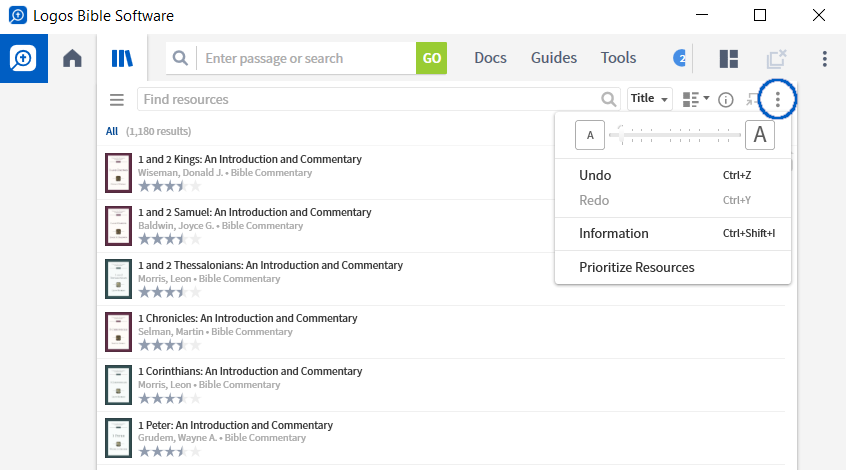This screenshot has width=846, height=470.
Task: Open the Library books icon
Action: click(122, 58)
